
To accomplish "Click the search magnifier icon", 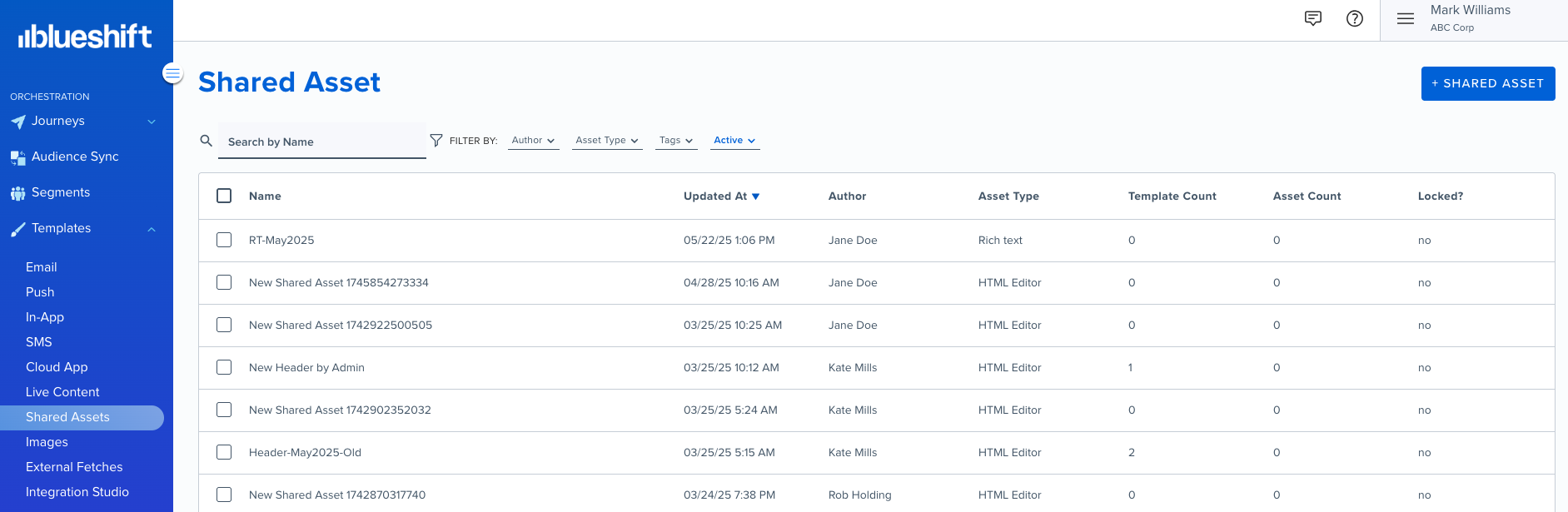I will tap(207, 141).
